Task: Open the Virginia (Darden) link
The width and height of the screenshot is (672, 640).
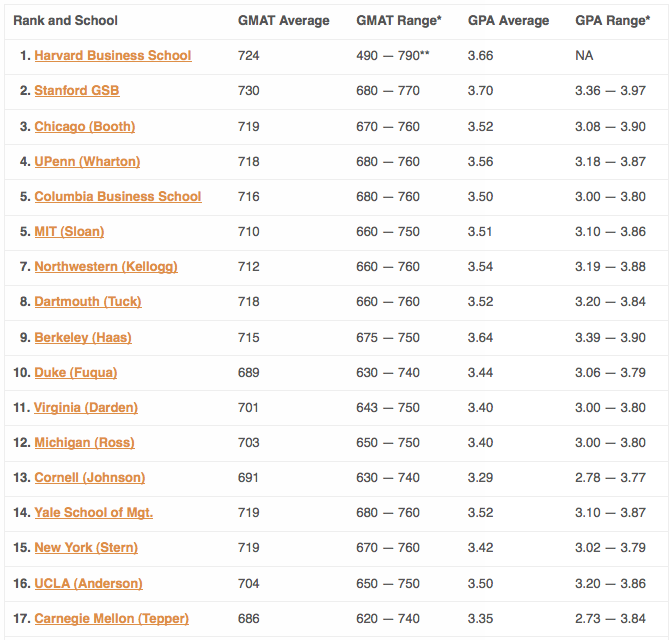Action: click(86, 408)
